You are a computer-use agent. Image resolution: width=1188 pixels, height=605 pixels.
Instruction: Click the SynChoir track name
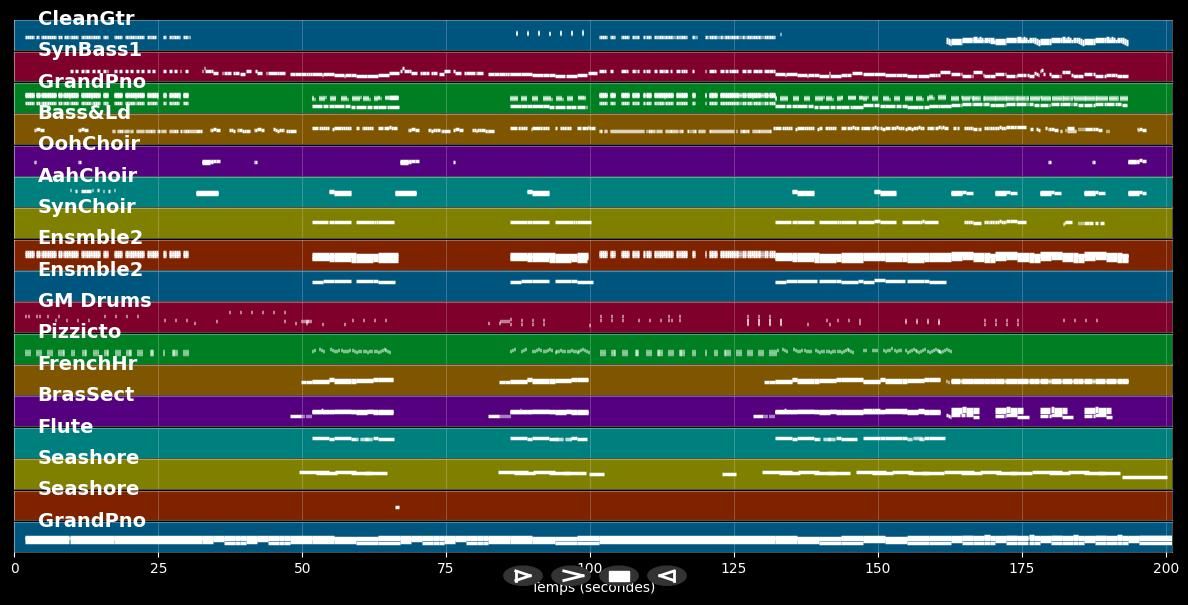pos(87,207)
